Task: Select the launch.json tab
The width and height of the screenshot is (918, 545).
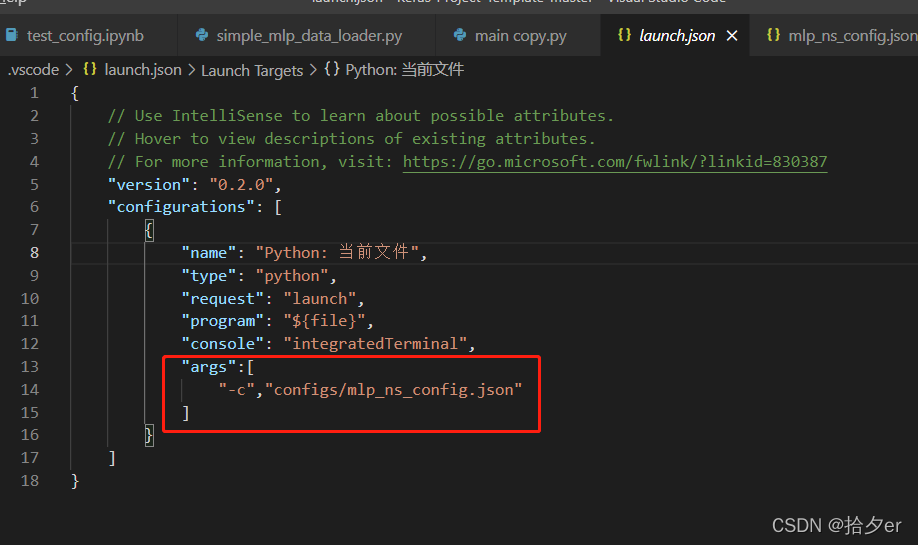Action: (677, 36)
